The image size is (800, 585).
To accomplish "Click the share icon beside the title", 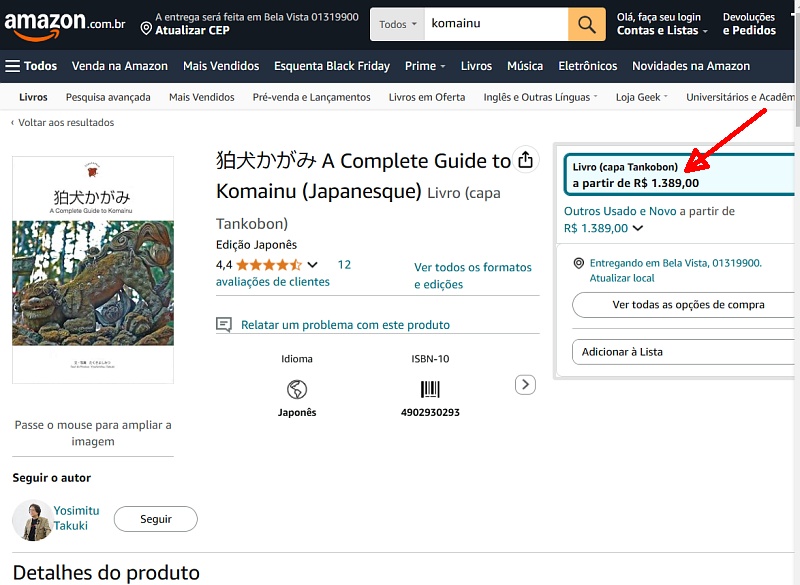I will [x=525, y=160].
